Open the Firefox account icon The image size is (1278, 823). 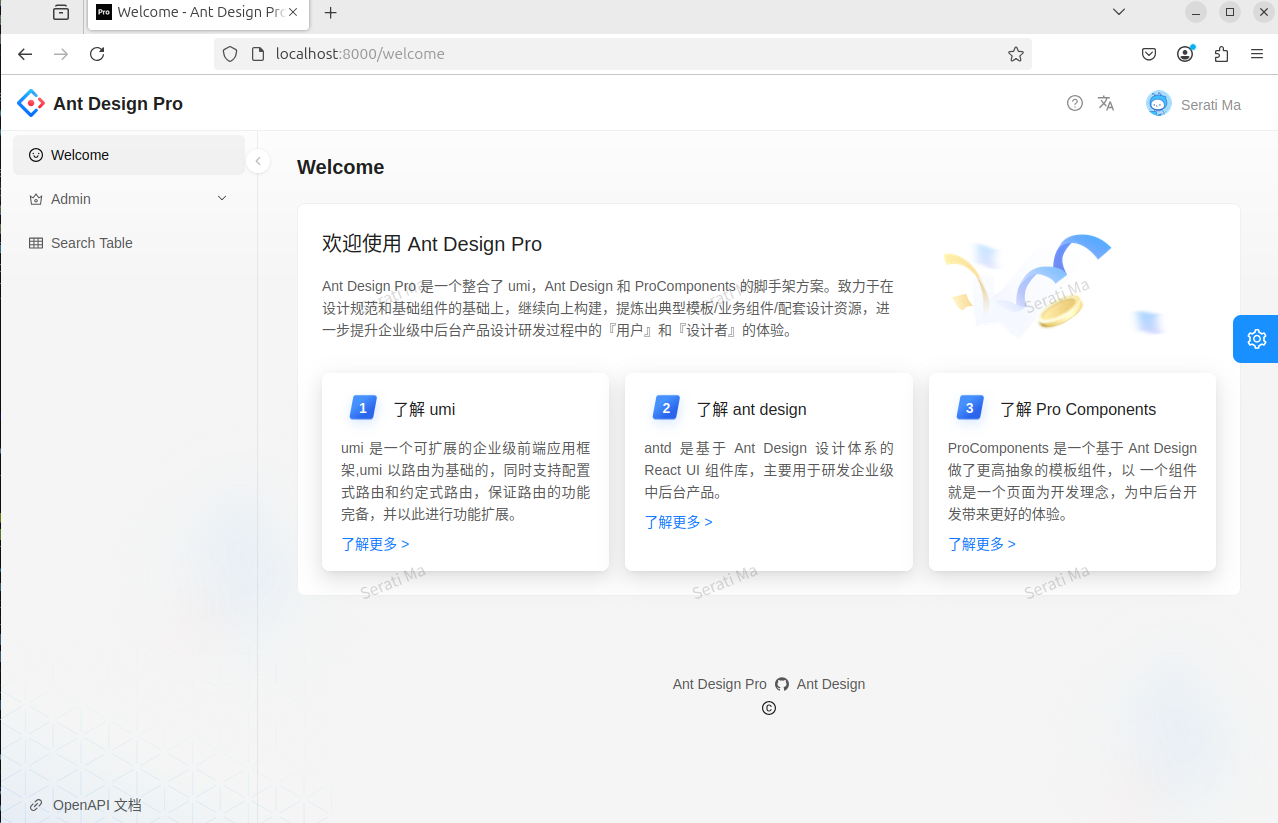(x=1186, y=54)
